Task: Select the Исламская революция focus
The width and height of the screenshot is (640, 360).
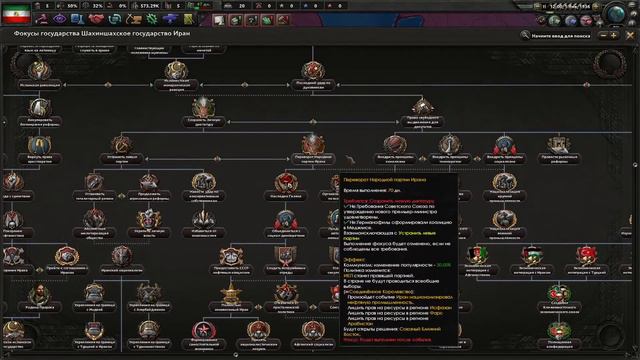Action: point(39,76)
